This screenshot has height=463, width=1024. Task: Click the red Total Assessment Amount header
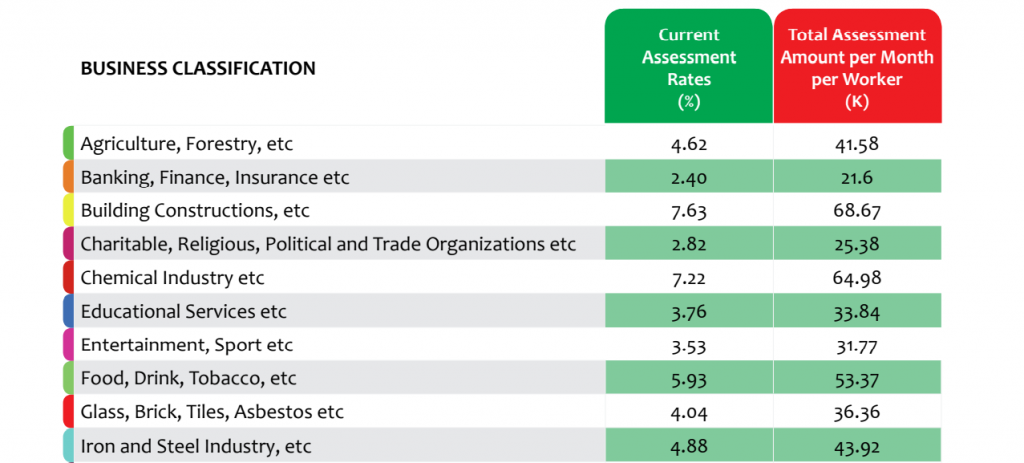pyautogui.click(x=857, y=66)
